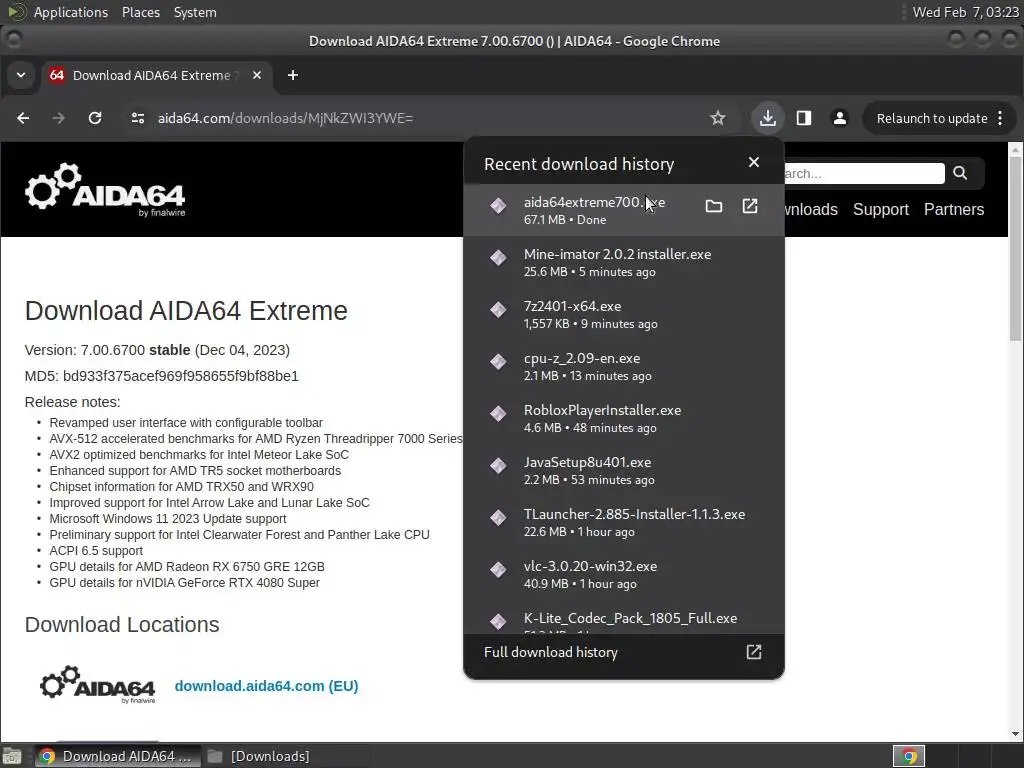Click the Chrome icon in system tray
This screenshot has height=768, width=1024.
click(x=909, y=756)
